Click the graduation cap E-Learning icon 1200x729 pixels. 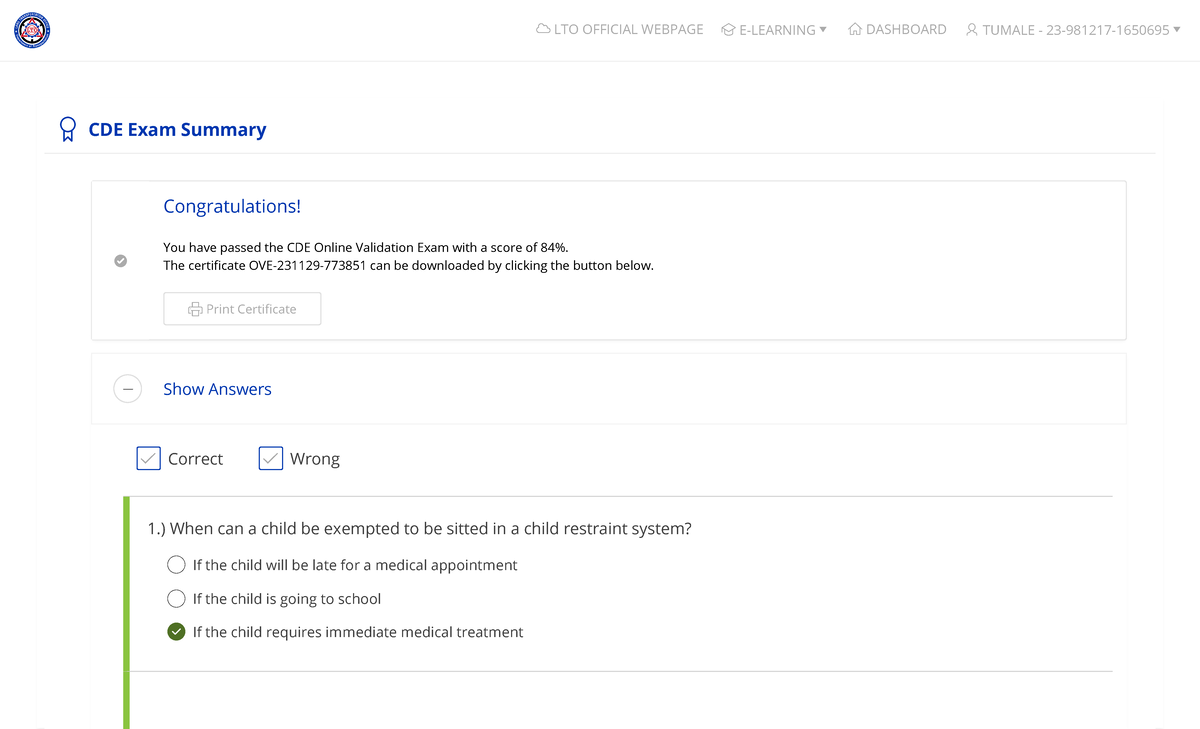728,30
